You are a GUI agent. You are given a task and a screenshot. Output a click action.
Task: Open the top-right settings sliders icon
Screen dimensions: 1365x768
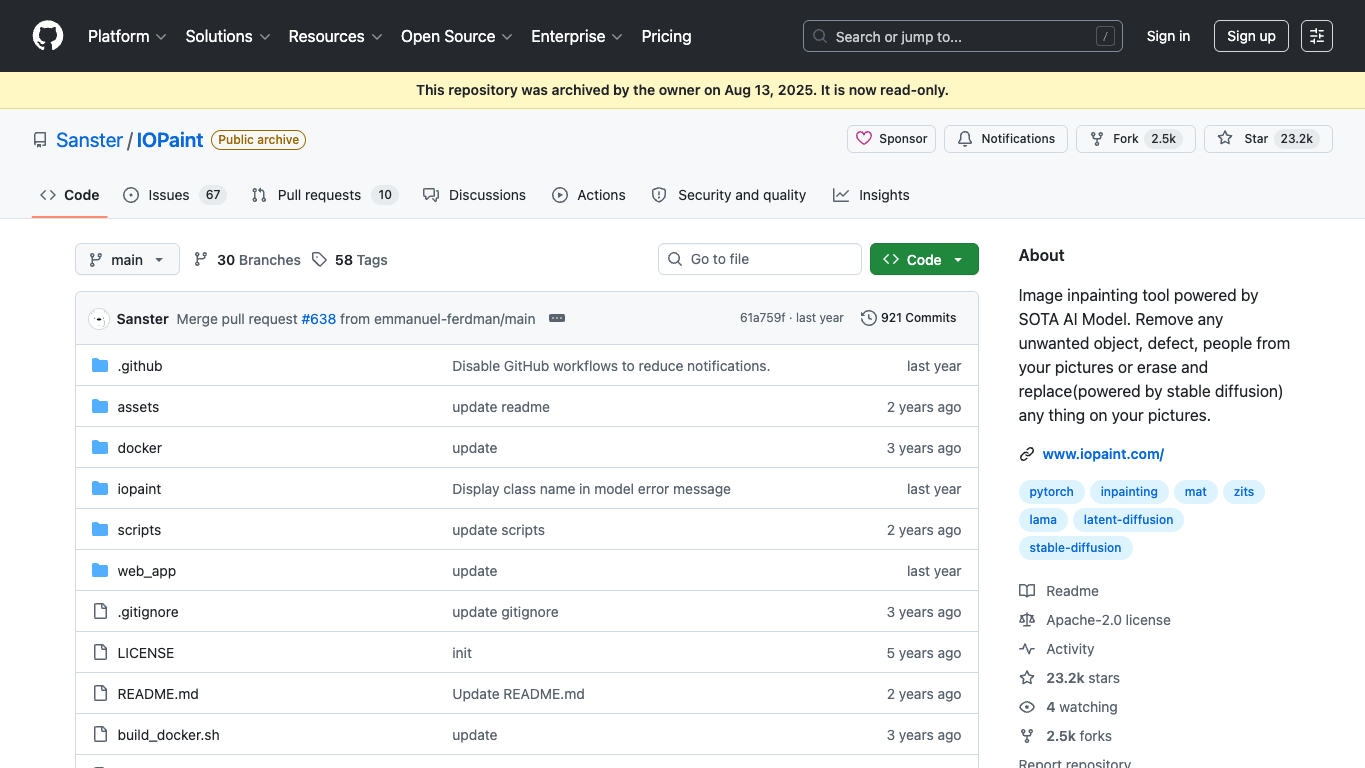[1317, 36]
